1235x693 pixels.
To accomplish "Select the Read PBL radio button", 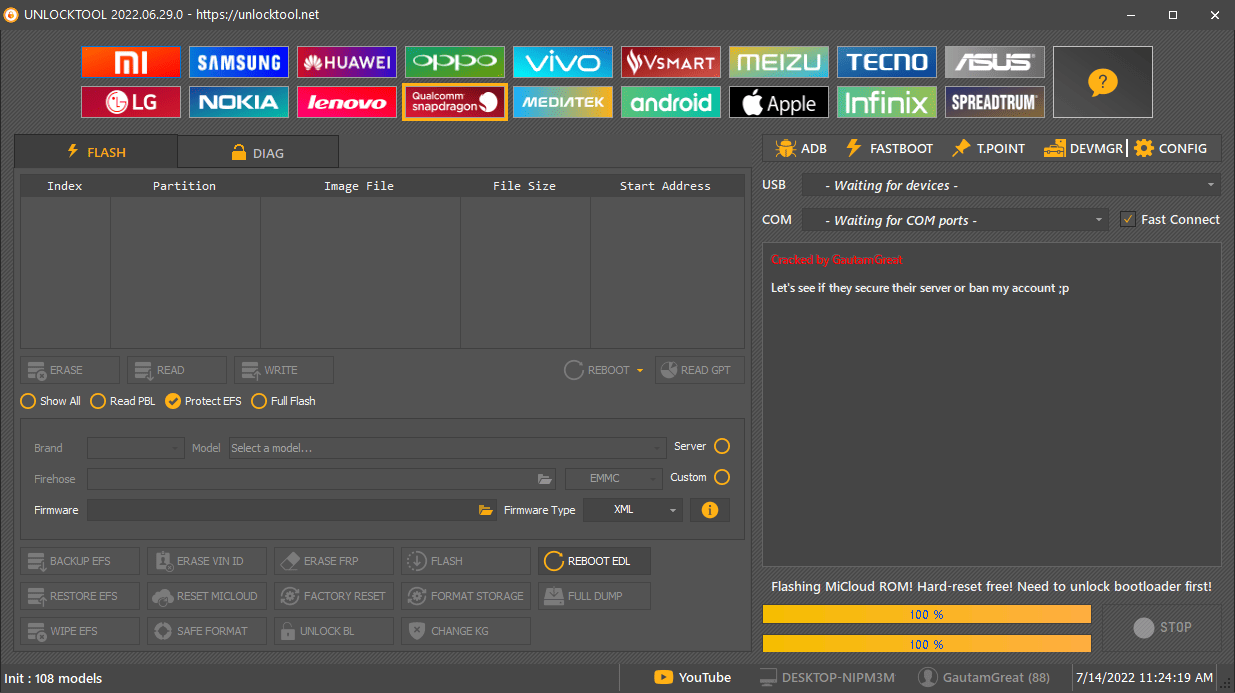I will [x=97, y=401].
